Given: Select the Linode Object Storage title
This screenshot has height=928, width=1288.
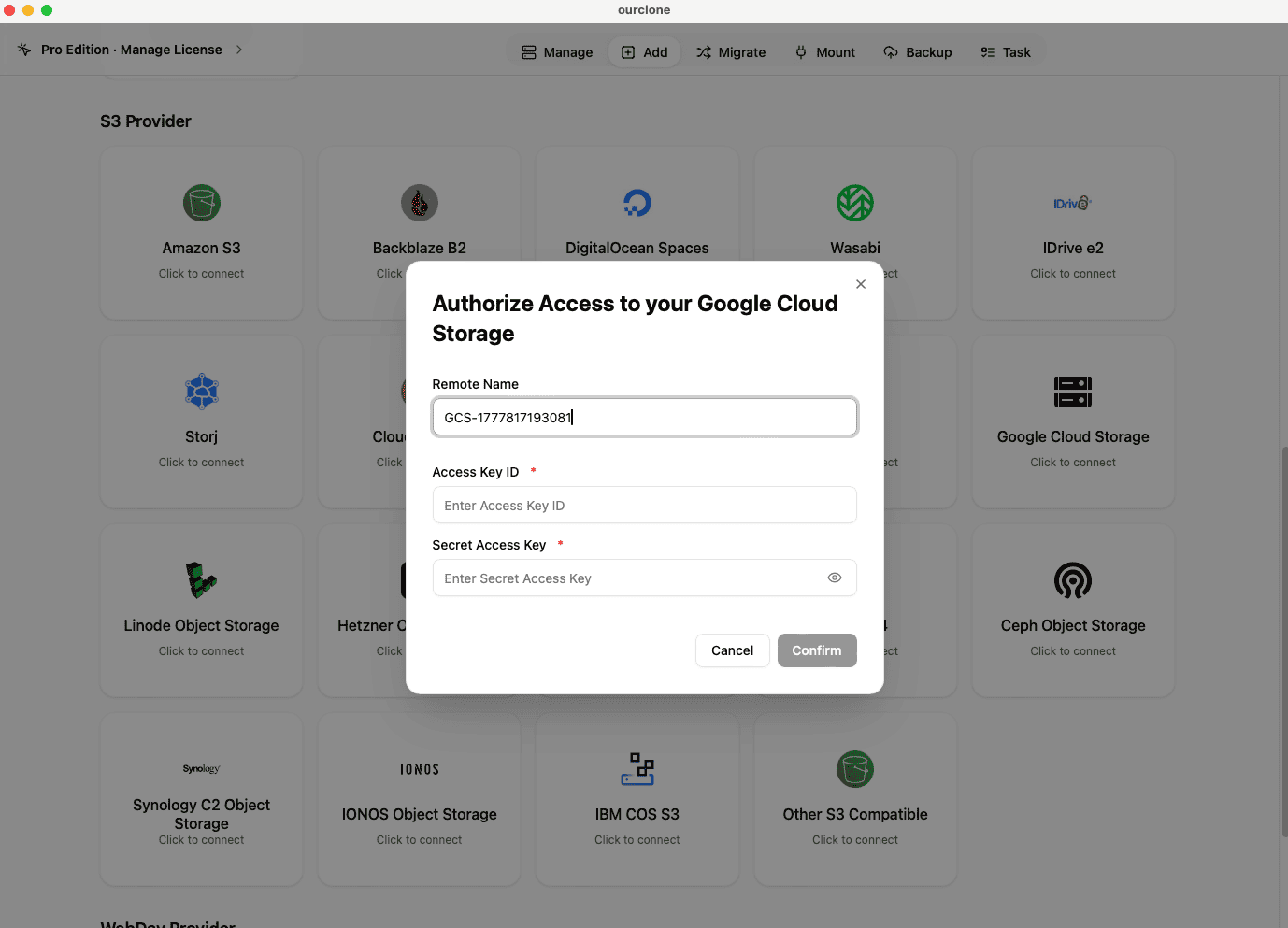Looking at the screenshot, I should click(202, 625).
